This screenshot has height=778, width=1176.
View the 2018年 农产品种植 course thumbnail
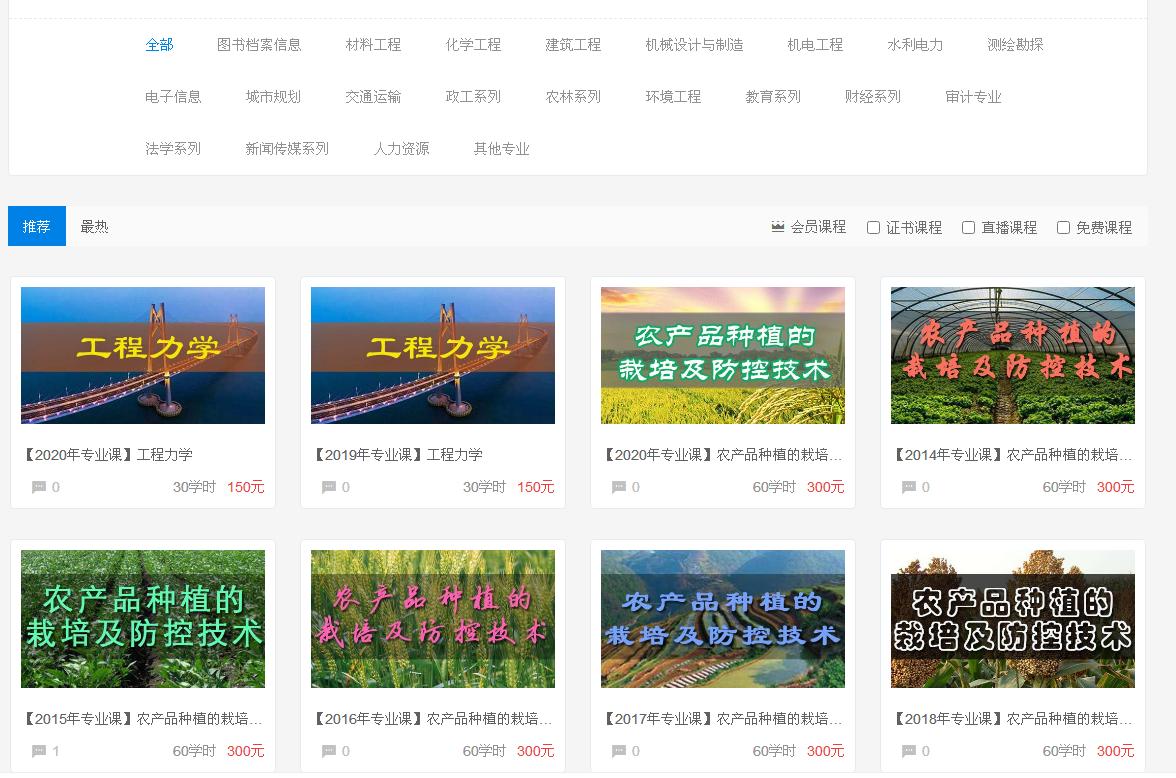(x=1012, y=619)
